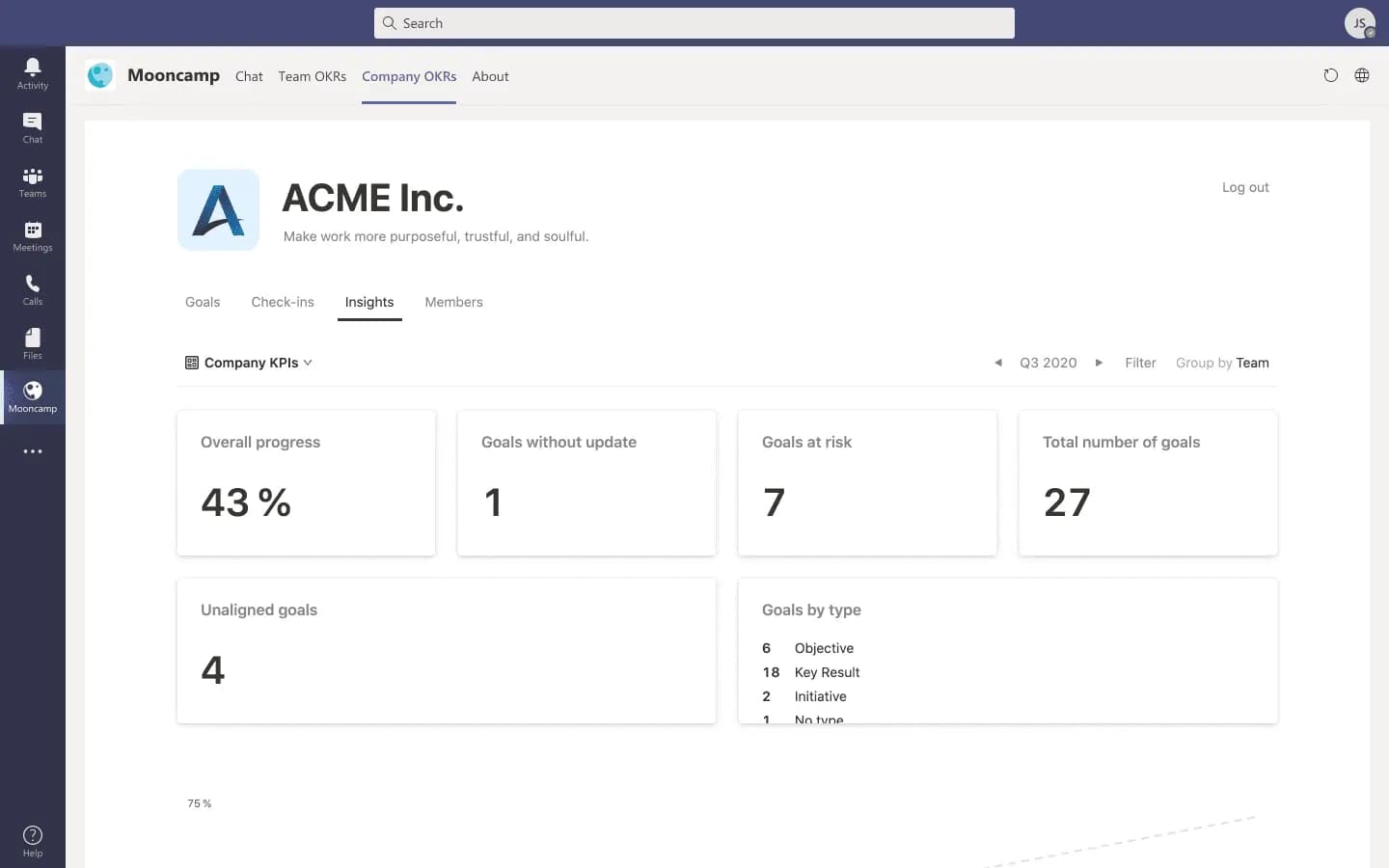Open Files in the sidebar

(x=33, y=343)
